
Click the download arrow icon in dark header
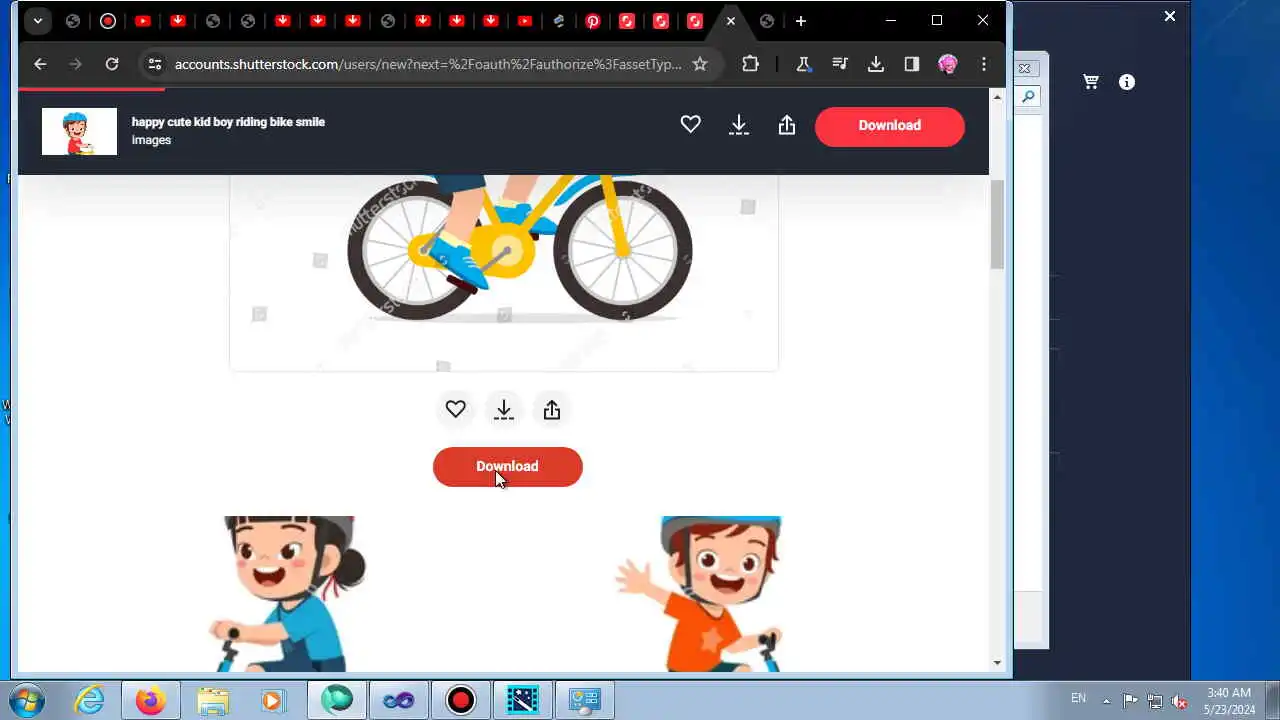pos(739,125)
